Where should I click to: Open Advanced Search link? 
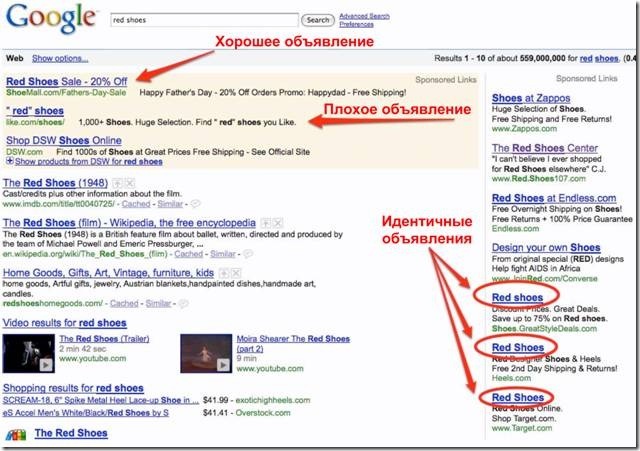click(x=364, y=16)
